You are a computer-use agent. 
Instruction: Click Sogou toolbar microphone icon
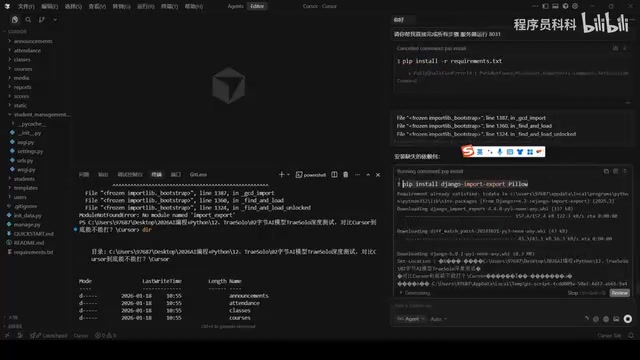(x=500, y=152)
